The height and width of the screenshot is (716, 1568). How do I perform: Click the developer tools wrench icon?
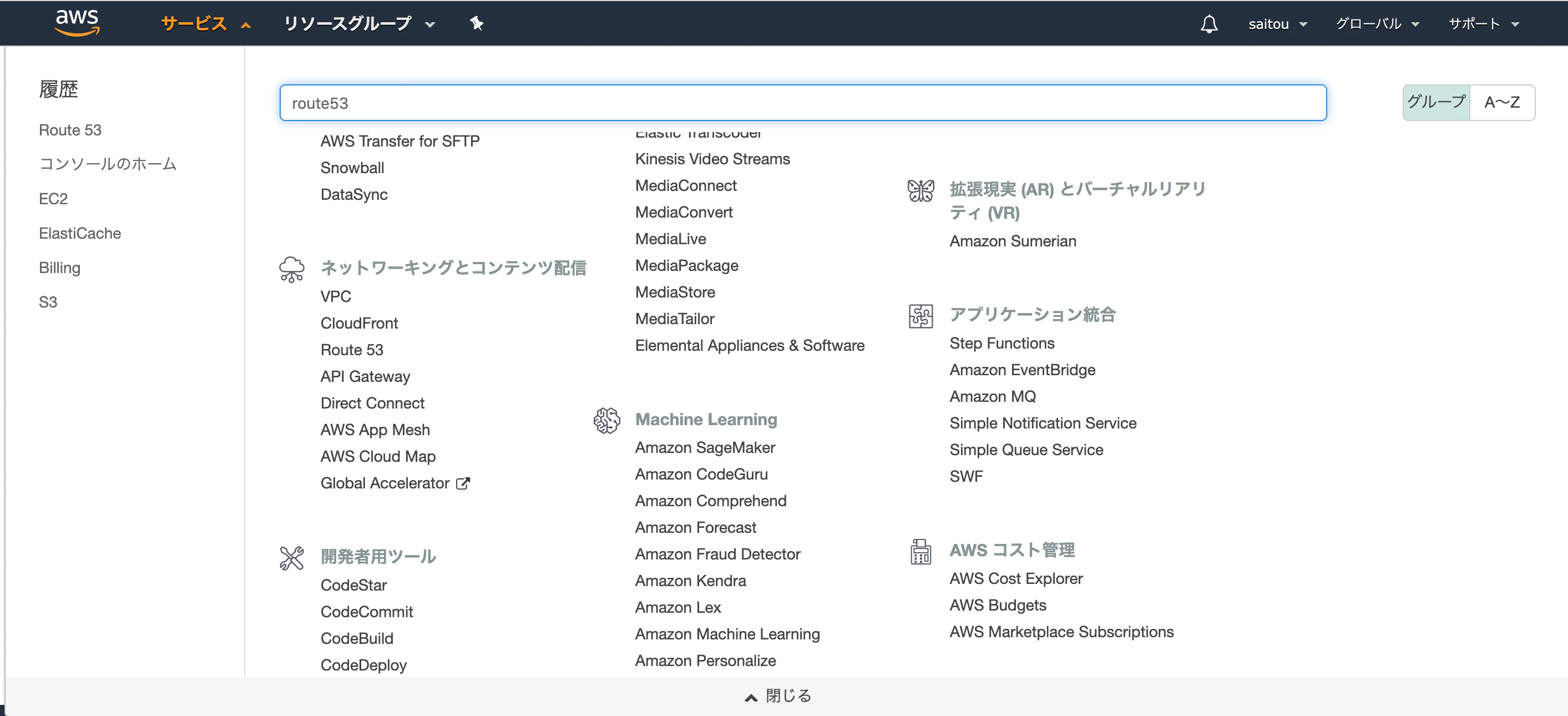coord(291,558)
